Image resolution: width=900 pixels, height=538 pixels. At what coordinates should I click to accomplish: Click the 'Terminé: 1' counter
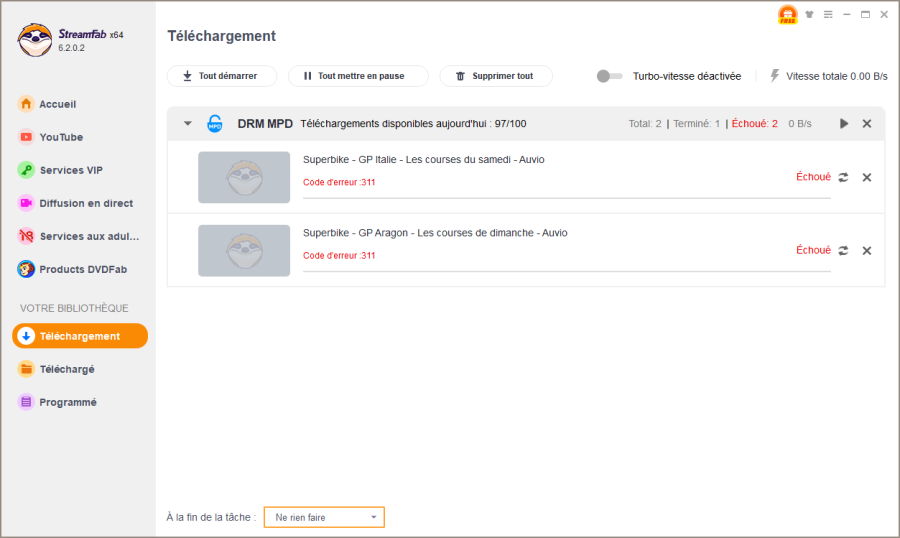pyautogui.click(x=696, y=123)
